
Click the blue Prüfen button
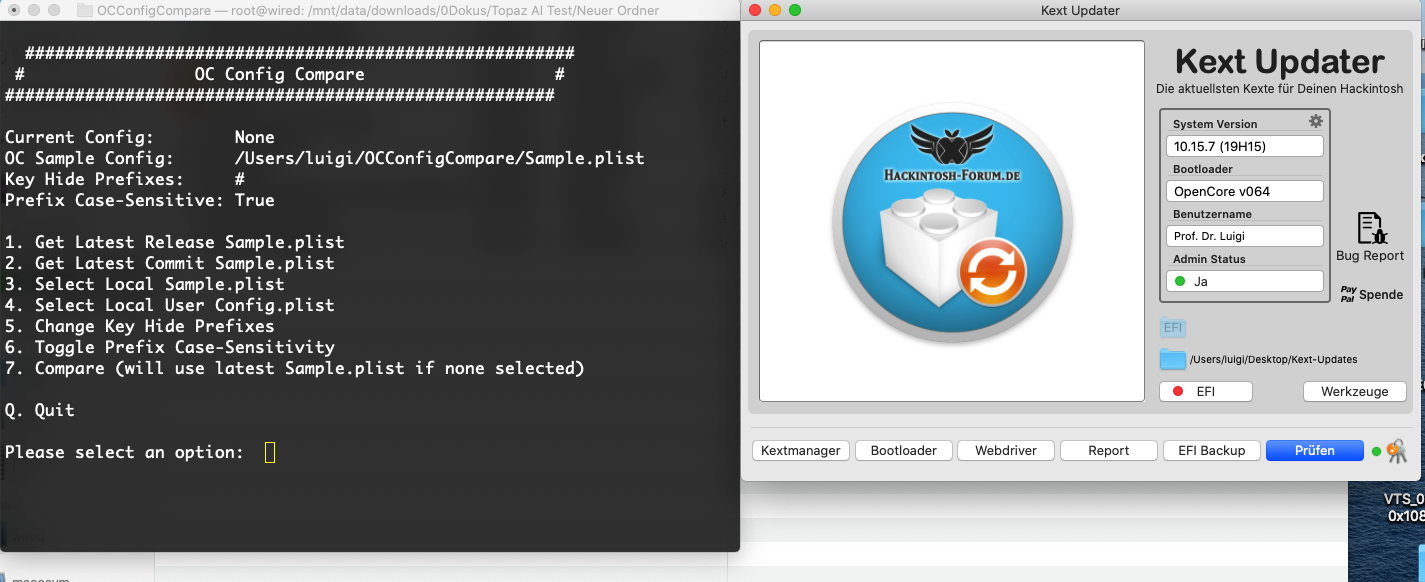click(x=1315, y=450)
